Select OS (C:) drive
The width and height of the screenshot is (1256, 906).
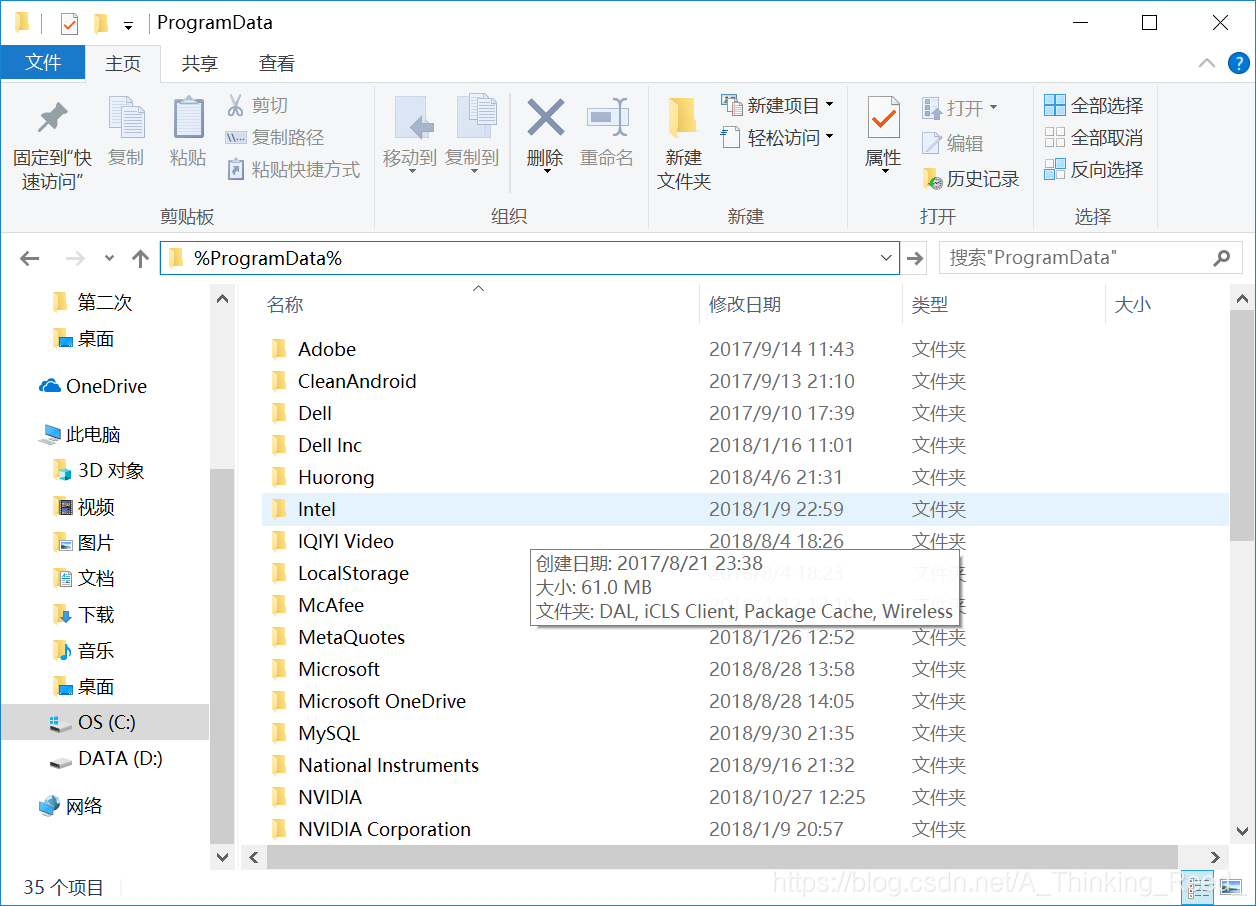coord(105,722)
